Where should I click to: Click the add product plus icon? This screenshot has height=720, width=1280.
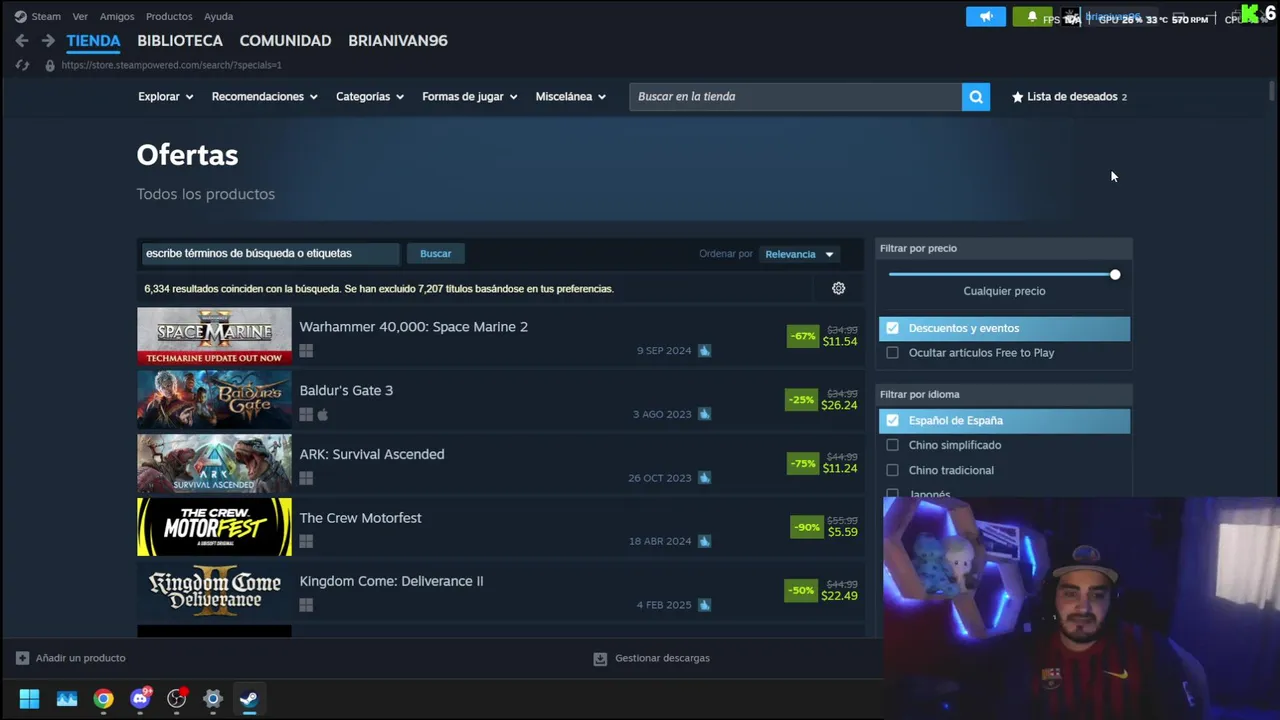click(x=22, y=658)
